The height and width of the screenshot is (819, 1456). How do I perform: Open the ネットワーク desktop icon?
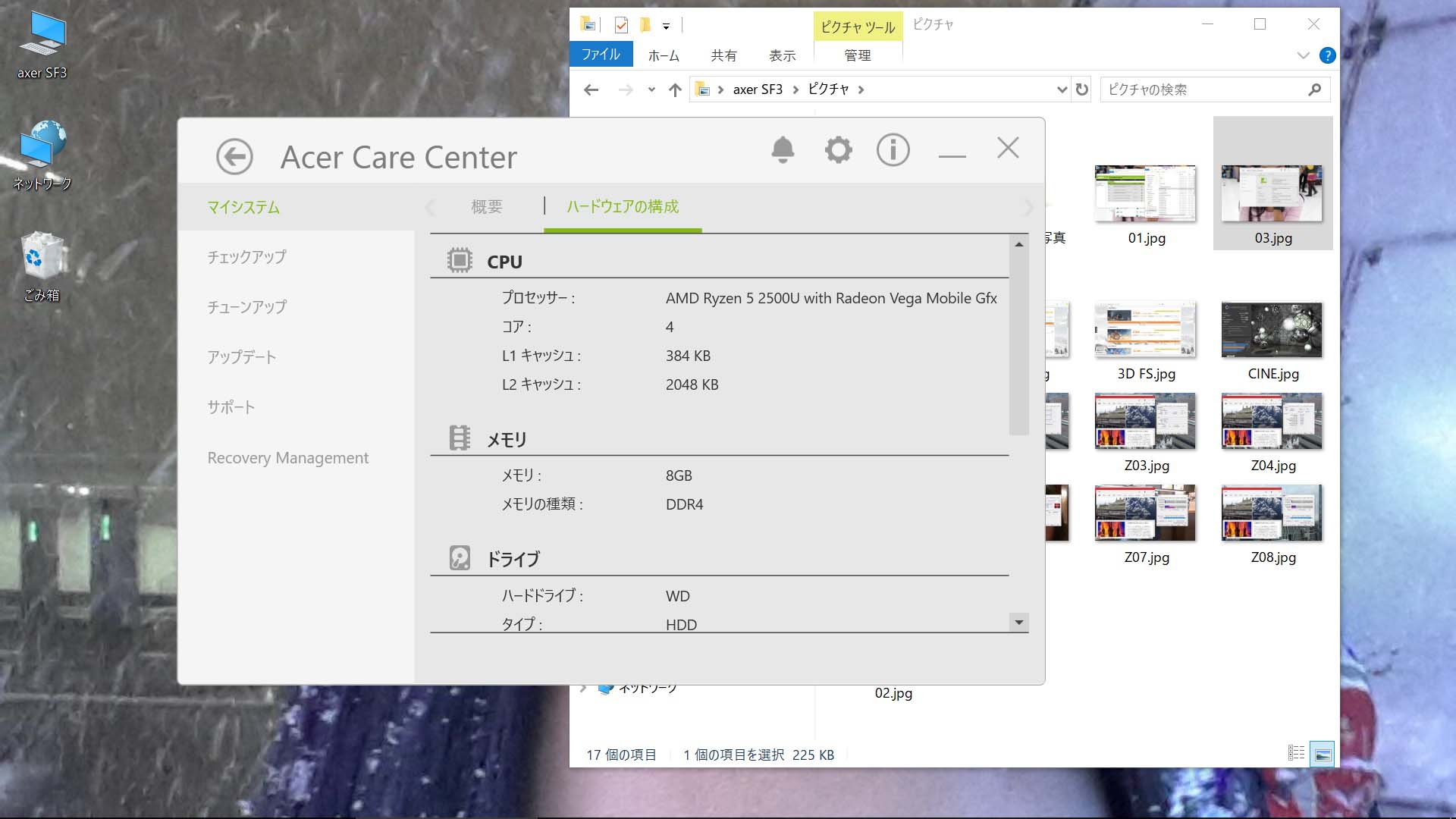(x=42, y=155)
